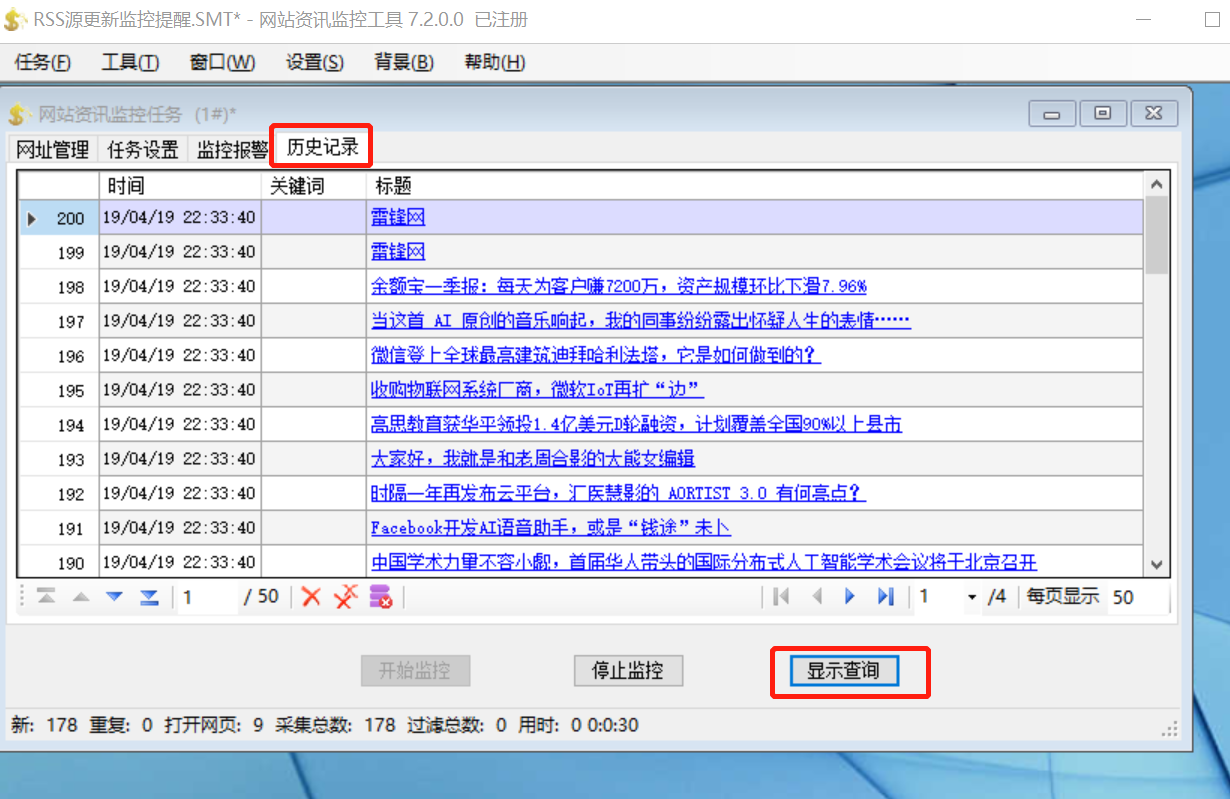Select row header 198
Image resolution: width=1230 pixels, height=799 pixels.
59,286
